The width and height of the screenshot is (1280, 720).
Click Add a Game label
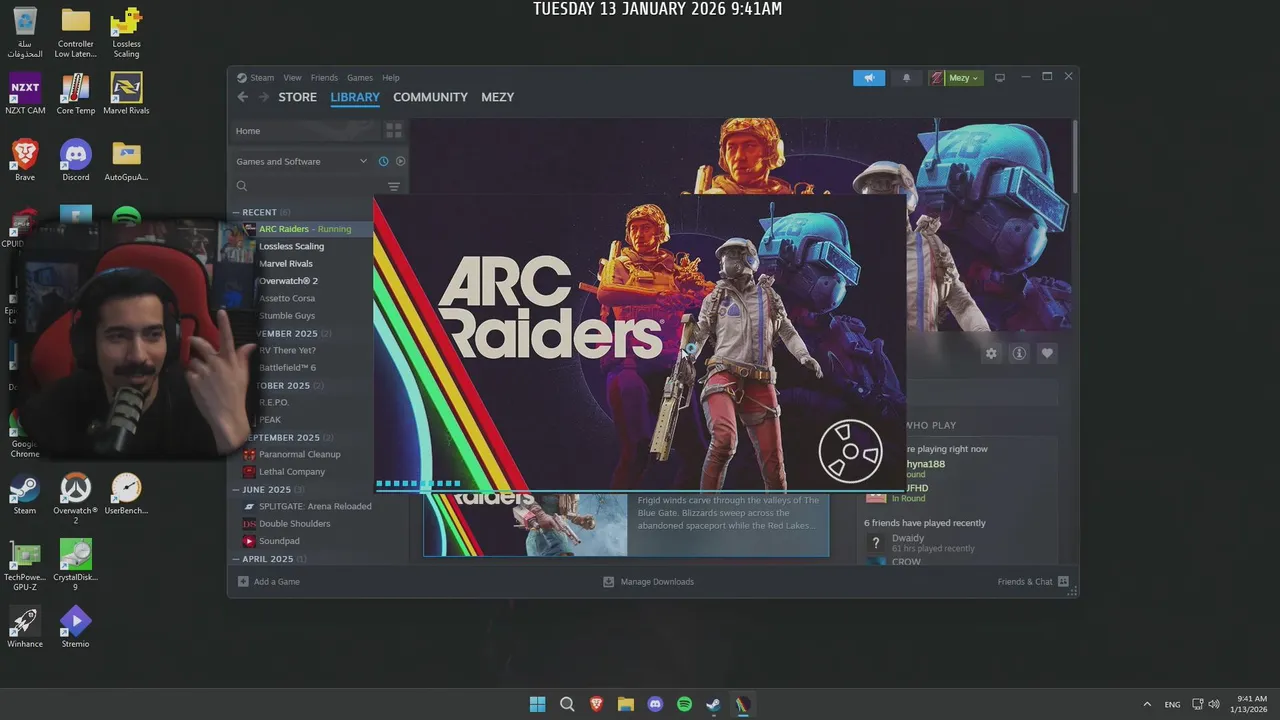[x=276, y=581]
